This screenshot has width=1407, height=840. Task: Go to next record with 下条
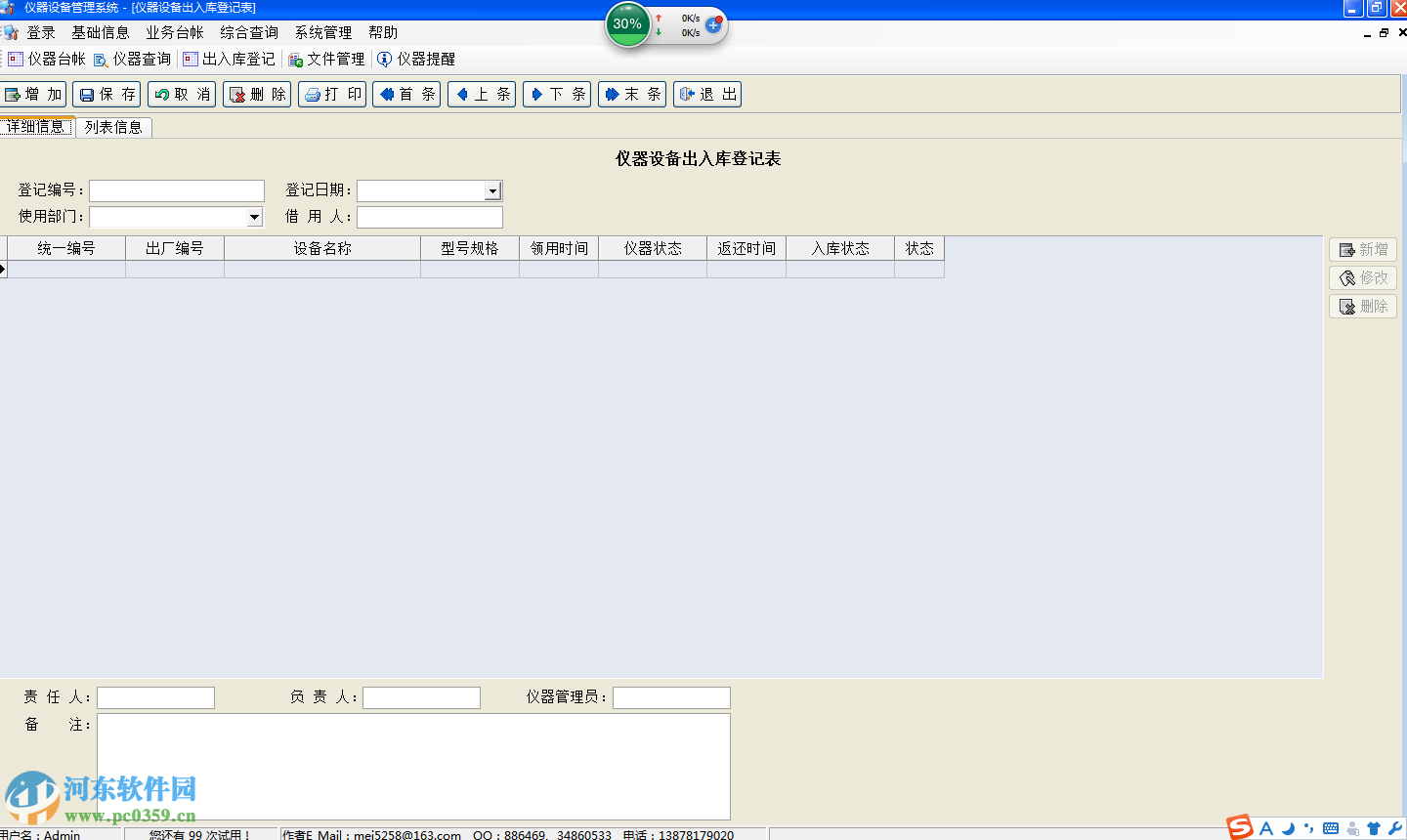coord(557,95)
